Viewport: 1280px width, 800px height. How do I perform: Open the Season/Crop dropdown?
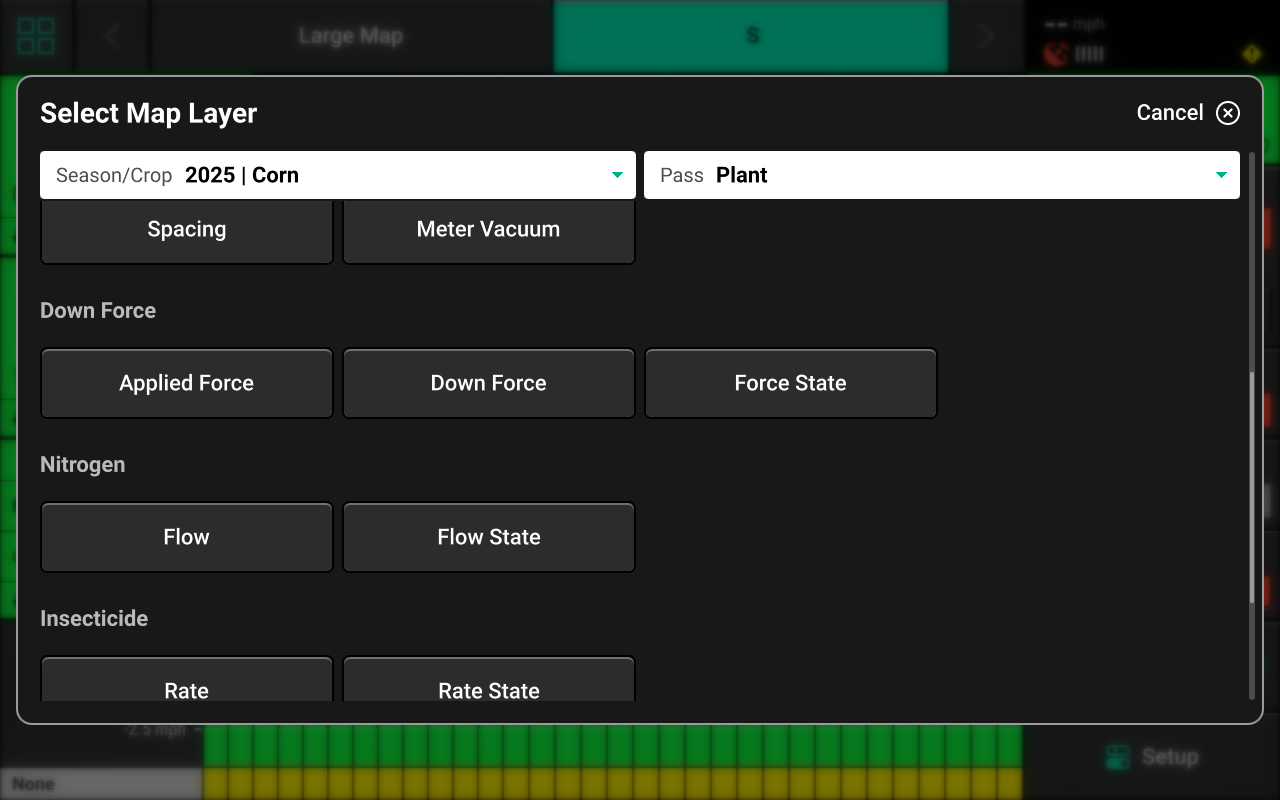pos(337,175)
